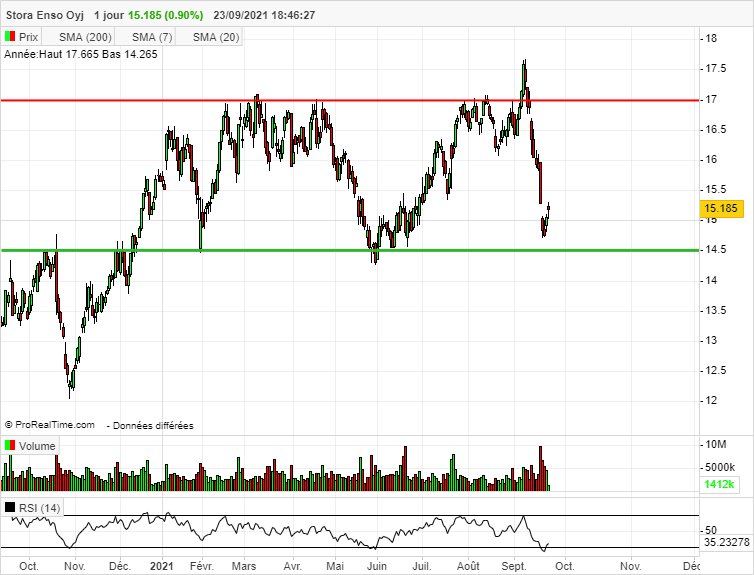Viewport: 754px width, 575px height.
Task: Open the RSI (14) panel label
Action: (x=39, y=508)
